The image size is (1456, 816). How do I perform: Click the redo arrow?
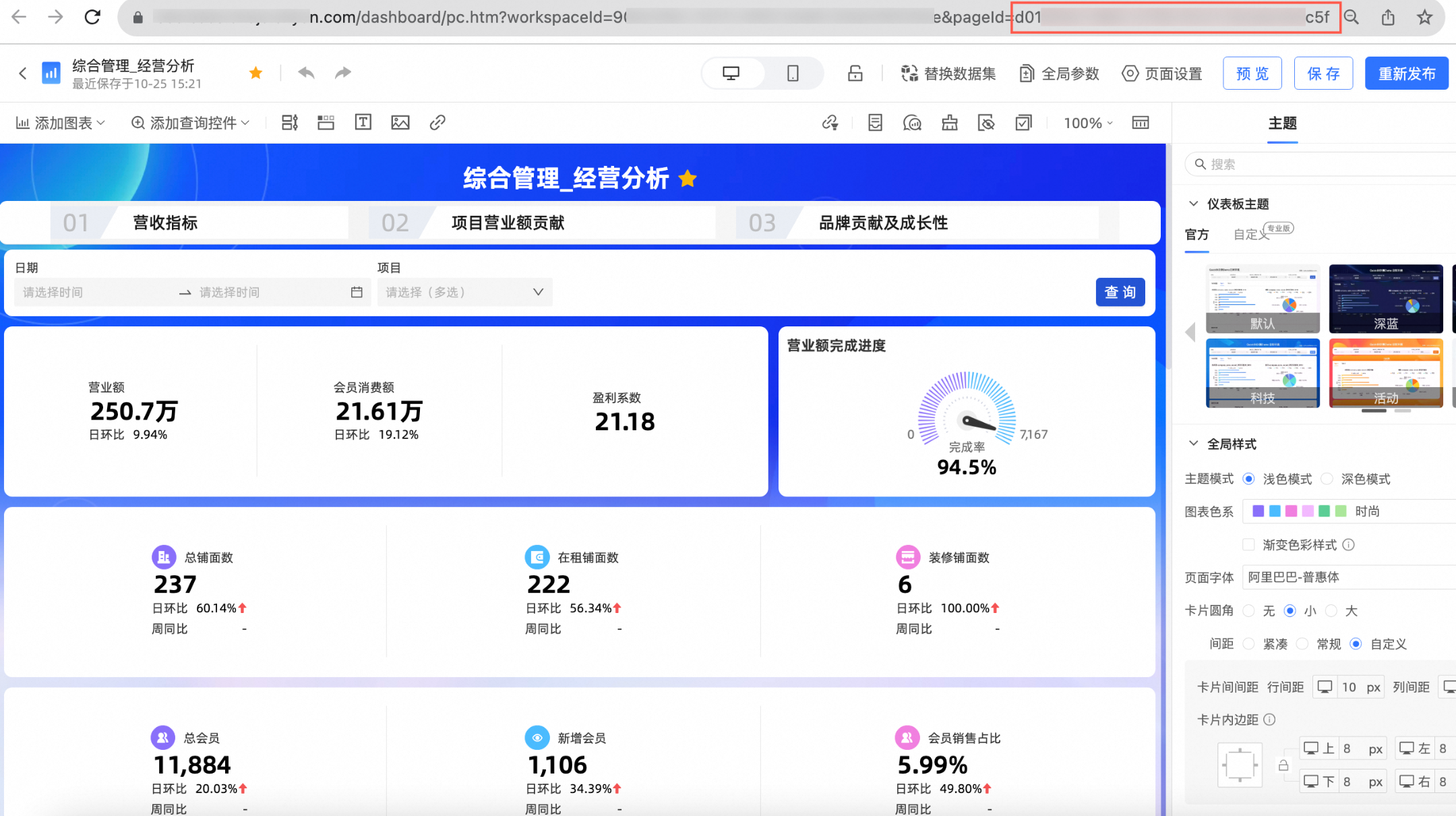pos(343,73)
